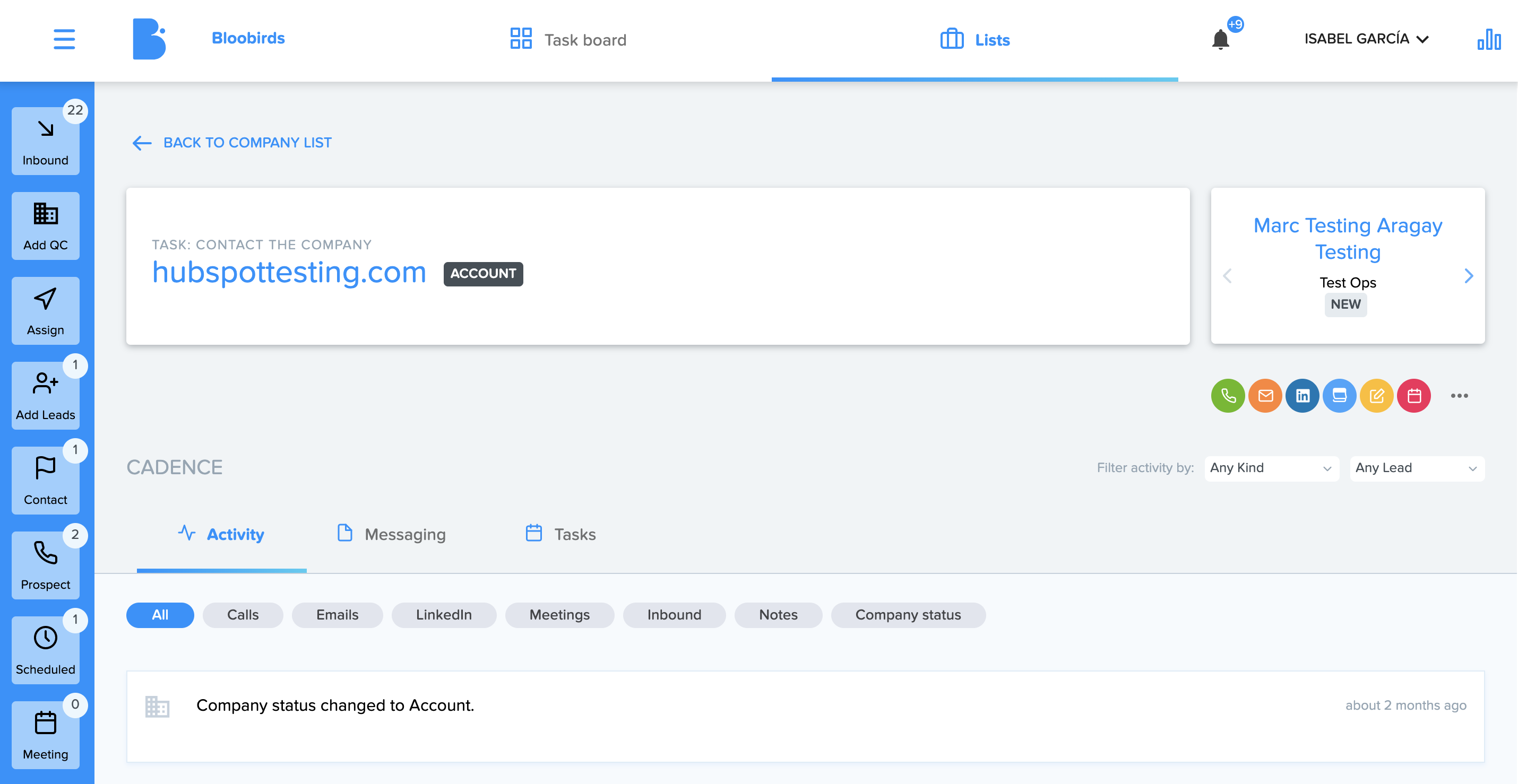Screen dimensions: 1518x784
Task: Click the light blue inbound action button
Action: point(1339,396)
